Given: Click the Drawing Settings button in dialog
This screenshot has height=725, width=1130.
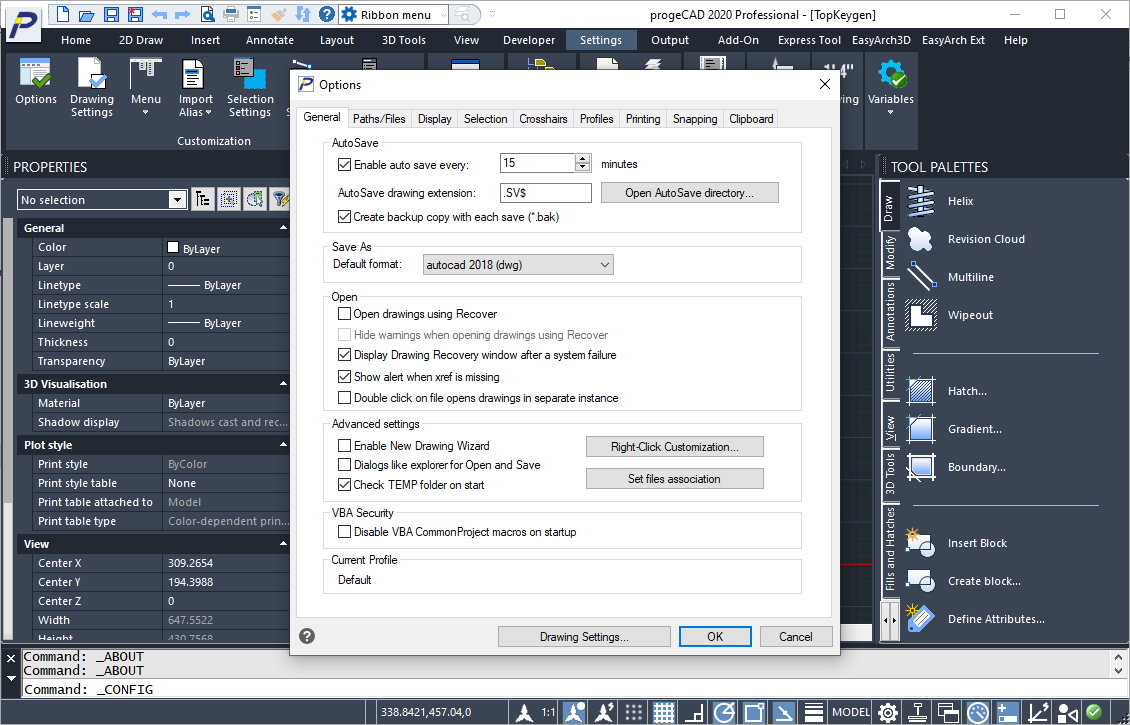Looking at the screenshot, I should (584, 636).
